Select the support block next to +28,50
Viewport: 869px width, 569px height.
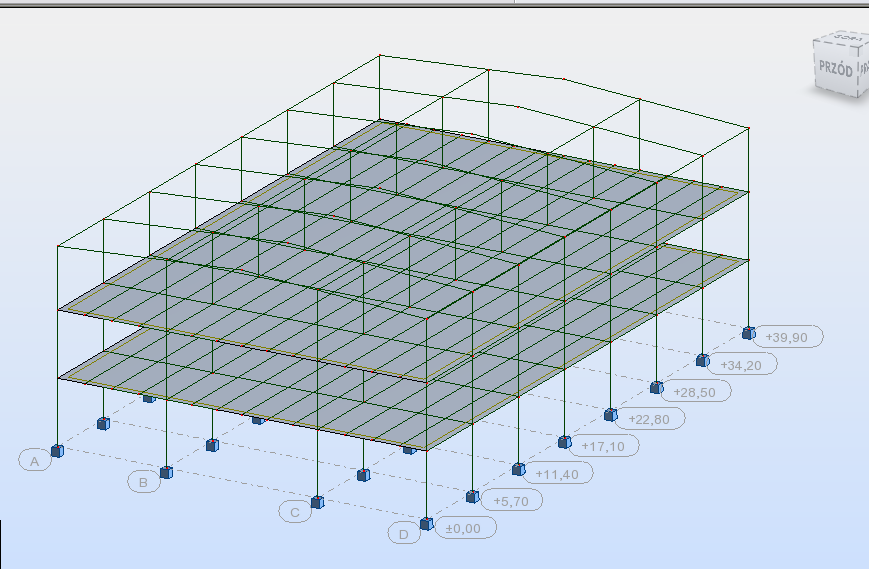pos(656,387)
